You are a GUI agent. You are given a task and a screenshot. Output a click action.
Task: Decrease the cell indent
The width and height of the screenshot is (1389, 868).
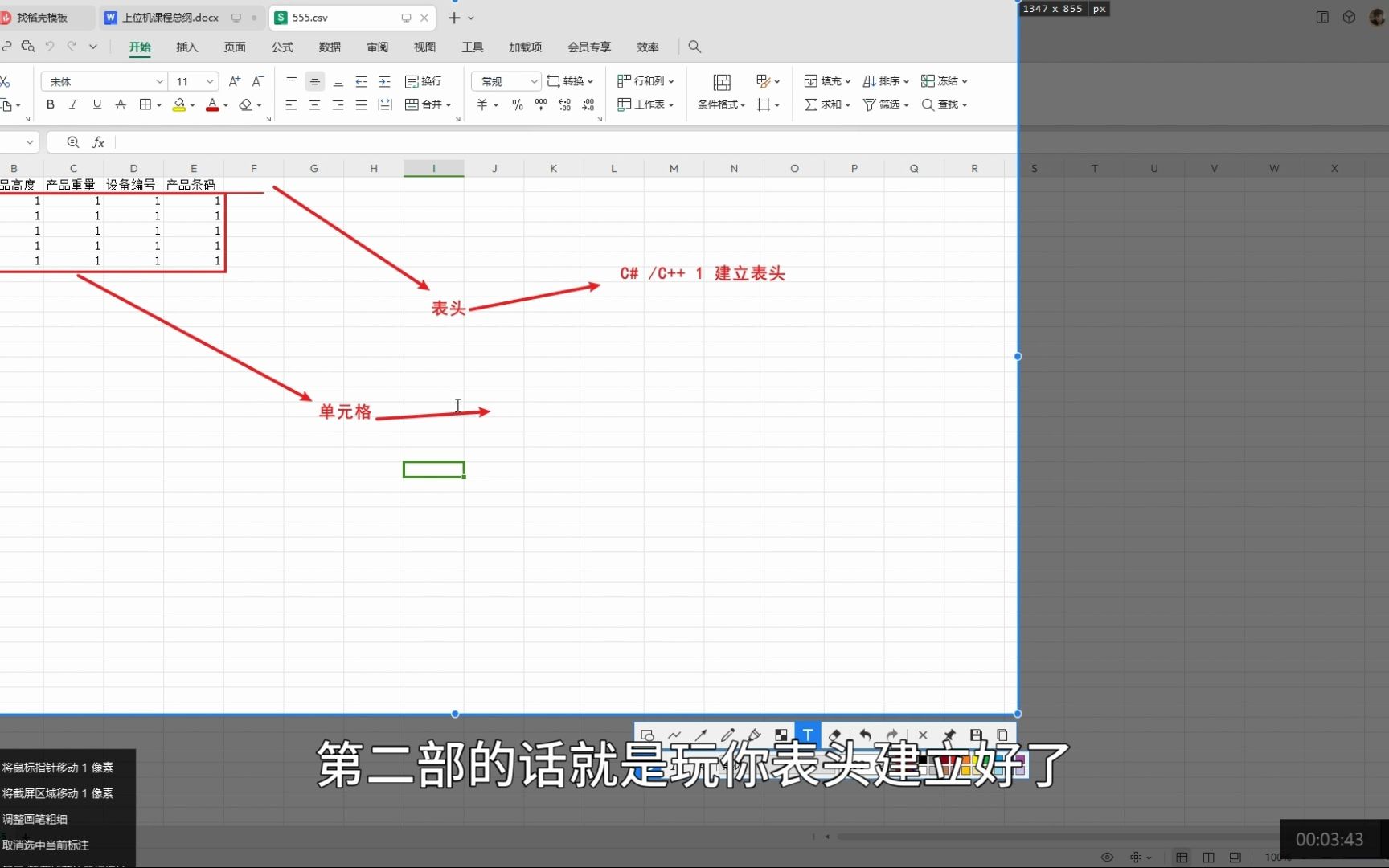pos(361,81)
